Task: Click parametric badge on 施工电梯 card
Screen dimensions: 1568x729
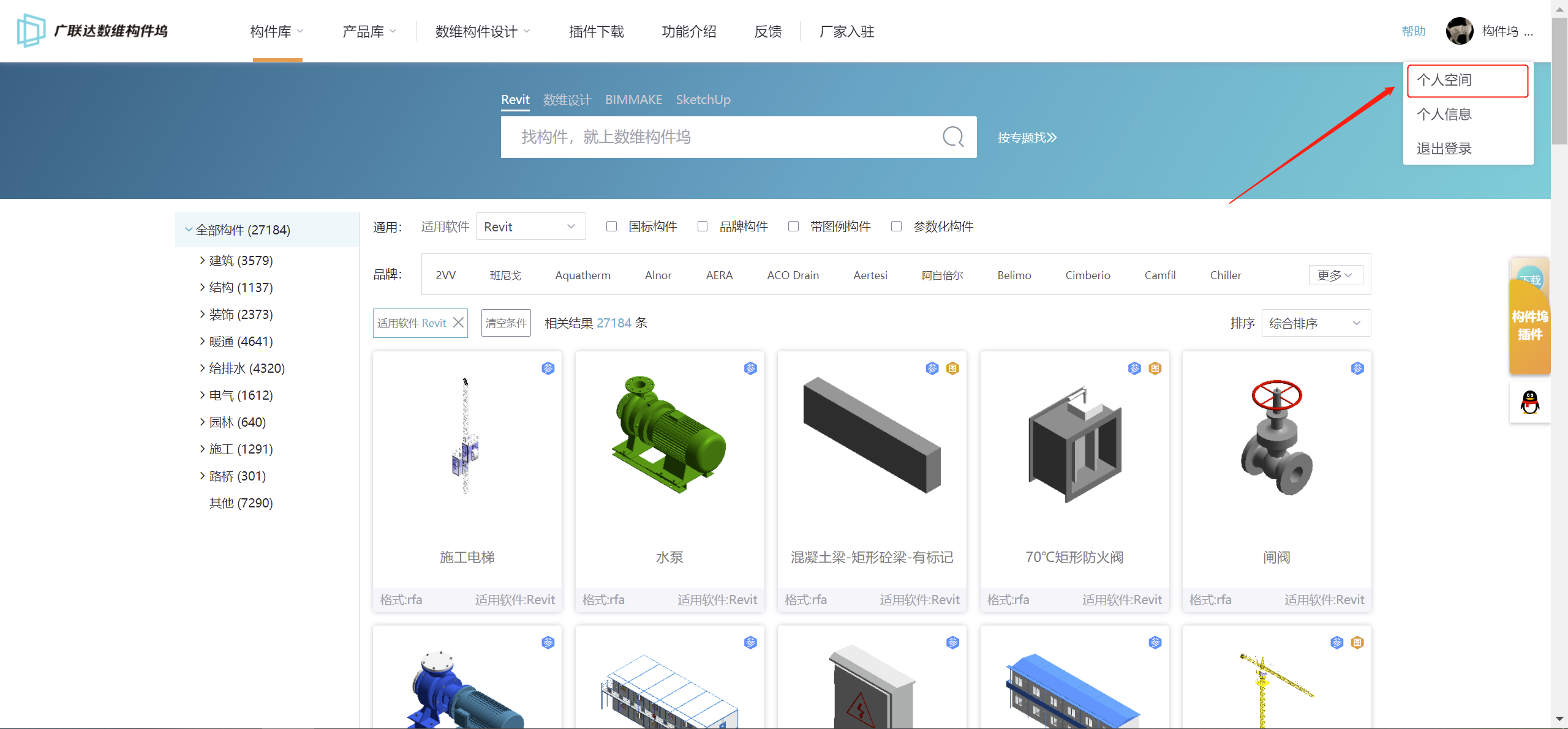Action: pos(548,368)
